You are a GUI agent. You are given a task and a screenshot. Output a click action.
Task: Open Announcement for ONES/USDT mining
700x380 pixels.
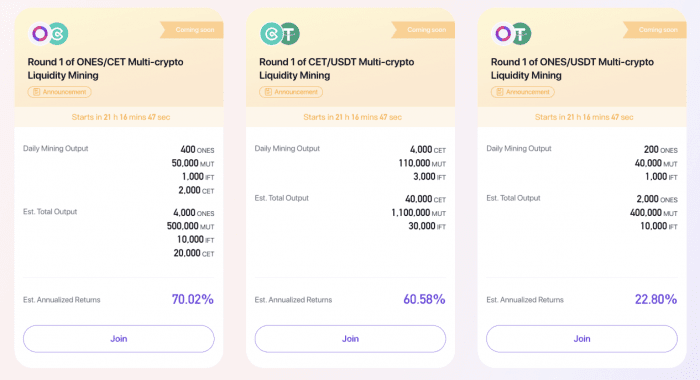523,92
